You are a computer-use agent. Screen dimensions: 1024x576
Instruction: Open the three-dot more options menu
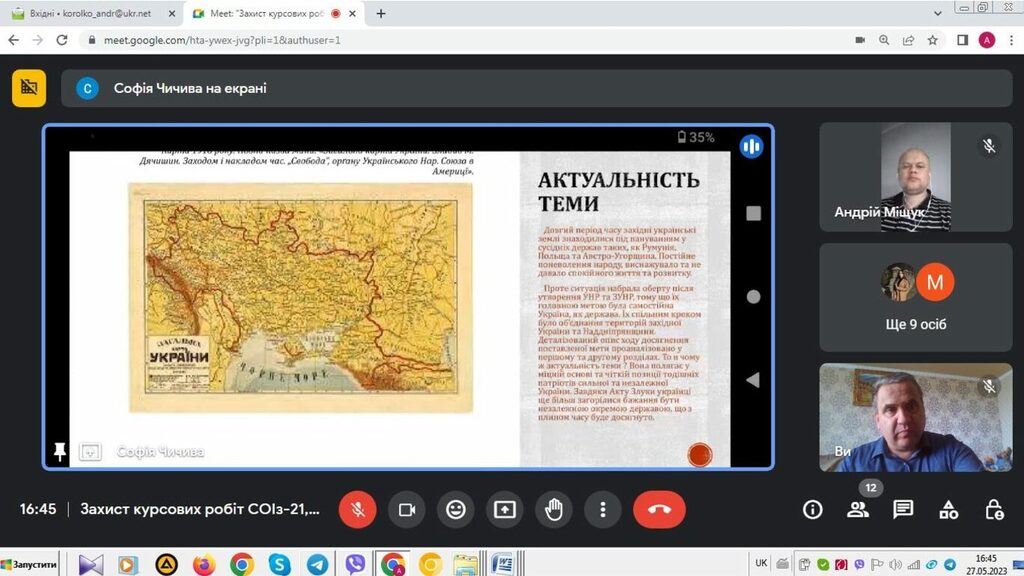pos(602,510)
